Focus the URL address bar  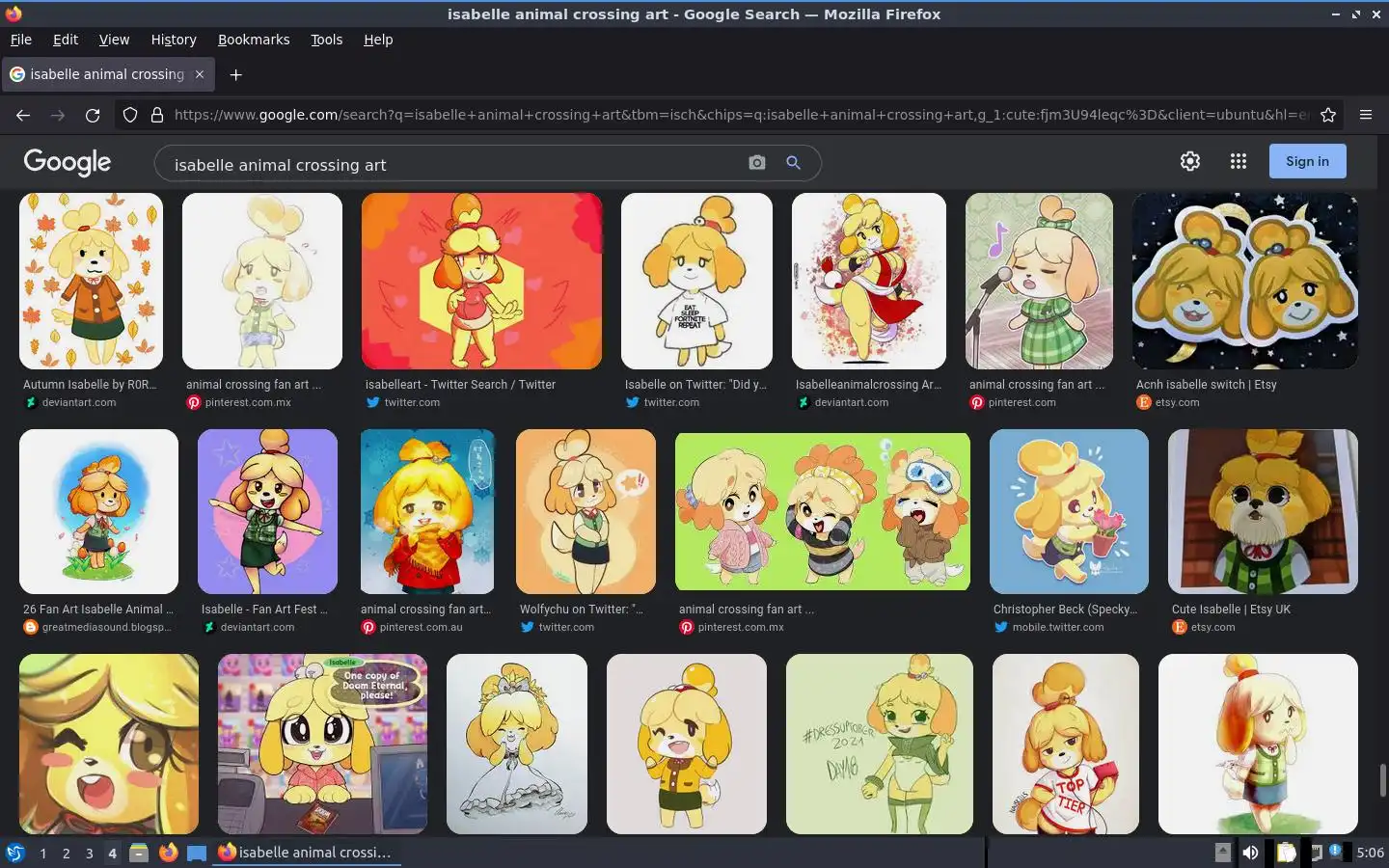pyautogui.click(x=741, y=115)
